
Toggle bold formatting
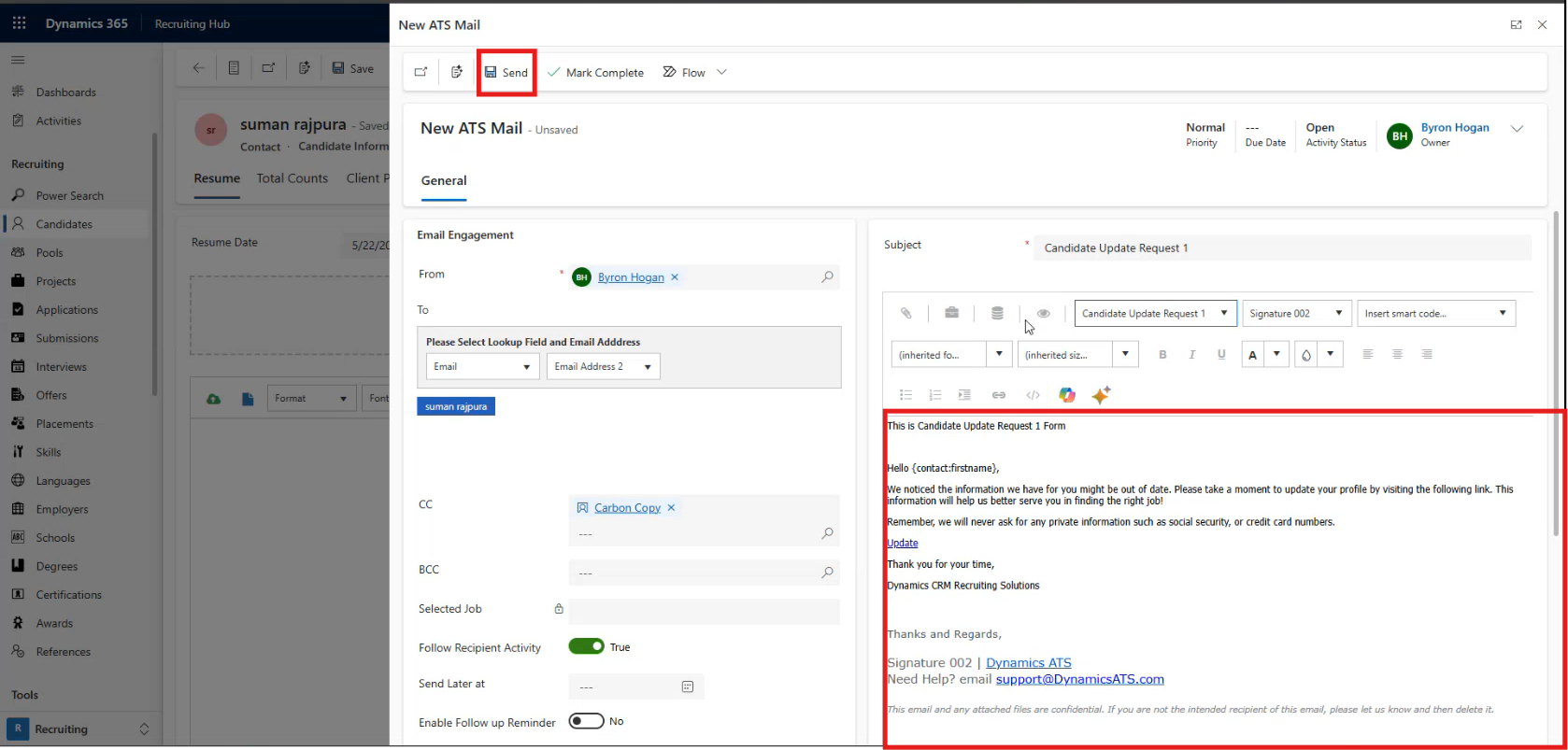(x=1162, y=354)
